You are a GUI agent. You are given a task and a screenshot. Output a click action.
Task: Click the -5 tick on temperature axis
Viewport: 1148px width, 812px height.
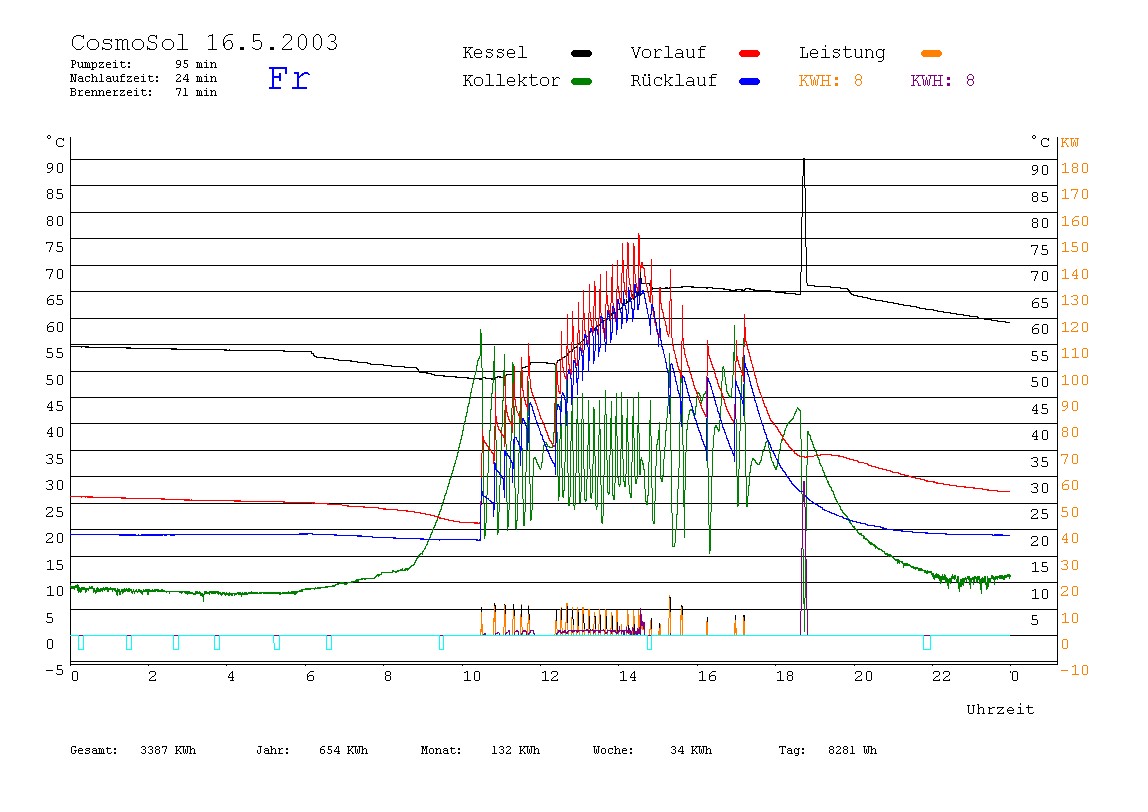[54, 670]
